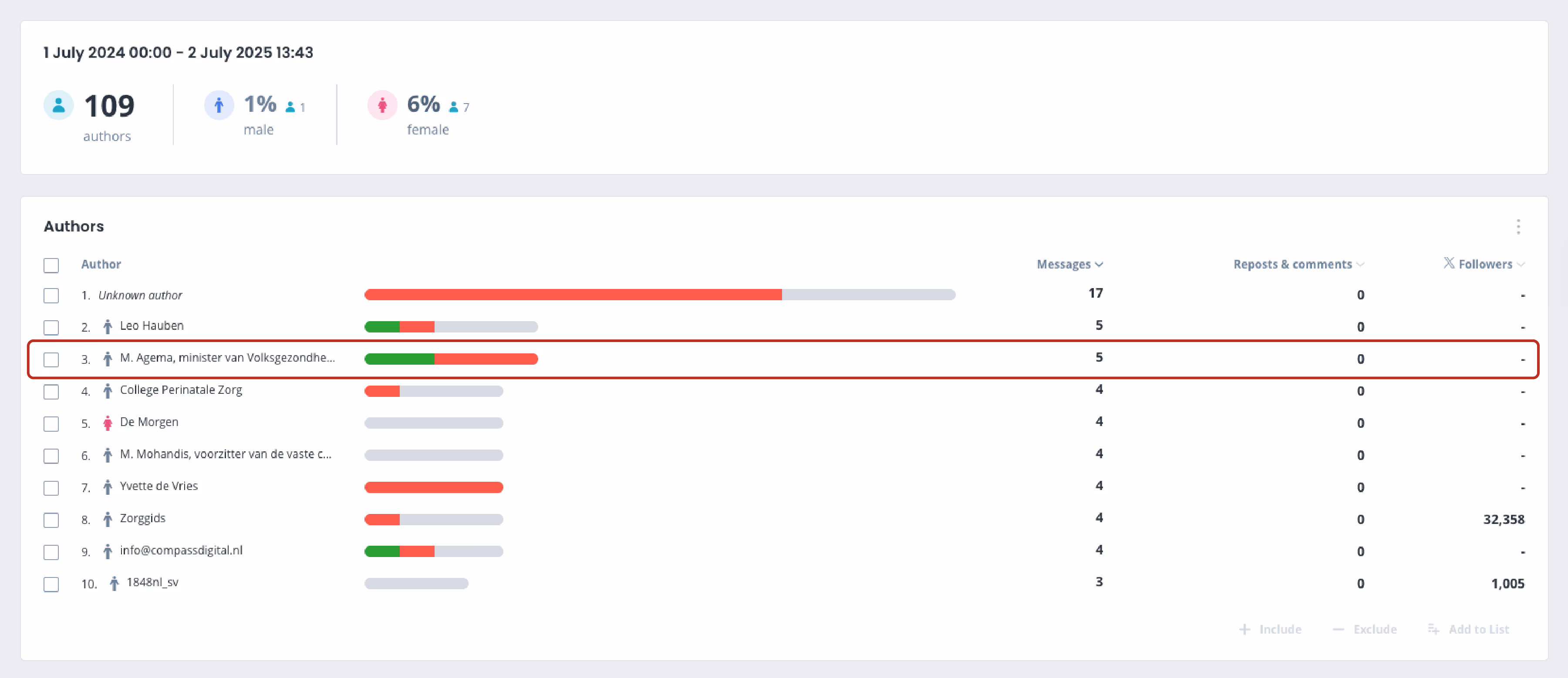Screen dimensions: 1568x678
Task: Check the M. Agema row checkbox
Action: click(51, 360)
